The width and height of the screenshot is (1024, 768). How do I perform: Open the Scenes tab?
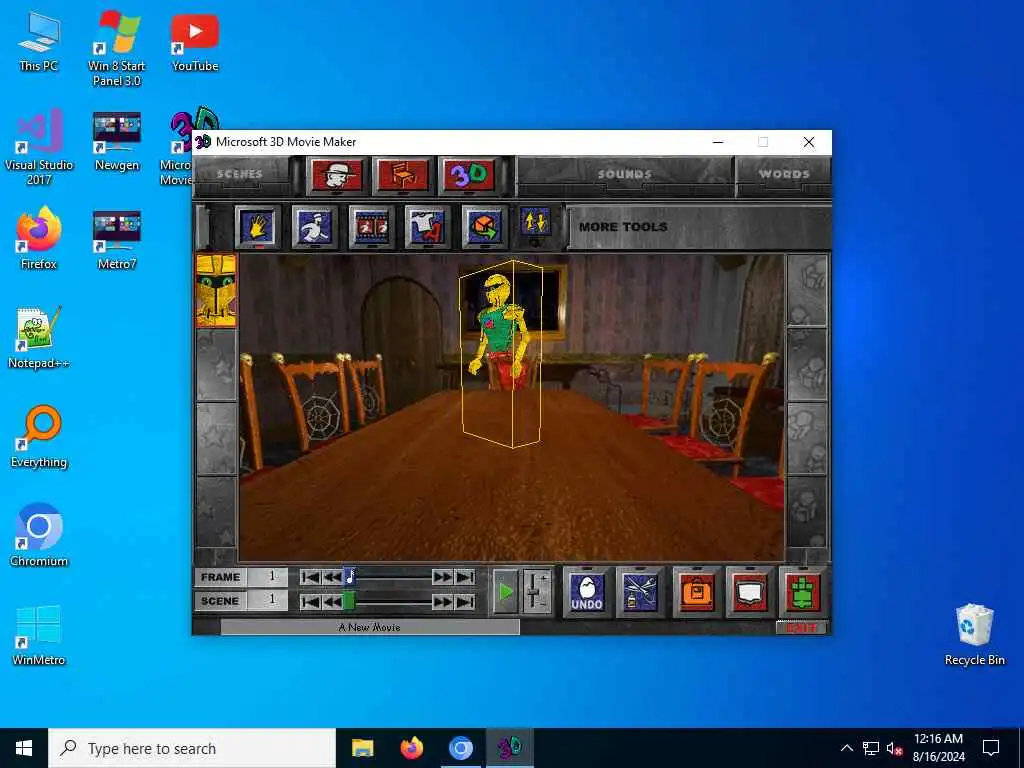point(240,174)
